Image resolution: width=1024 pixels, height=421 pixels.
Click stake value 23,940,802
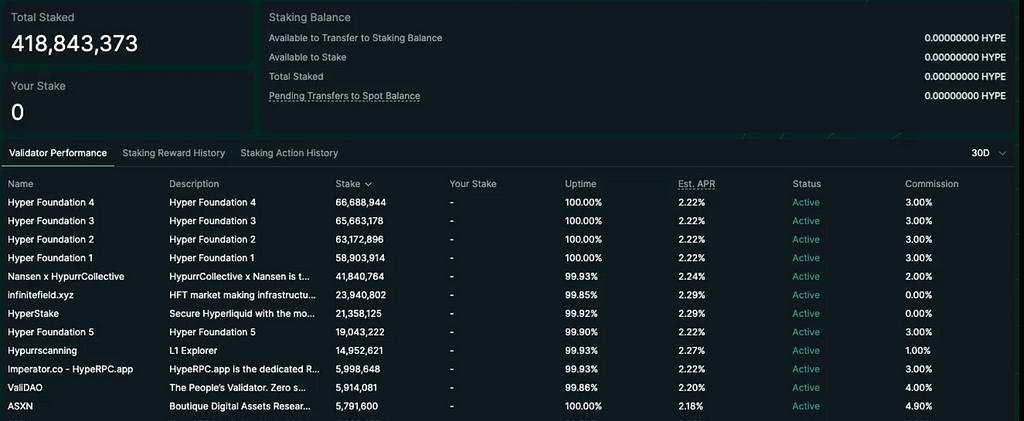[x=360, y=295]
